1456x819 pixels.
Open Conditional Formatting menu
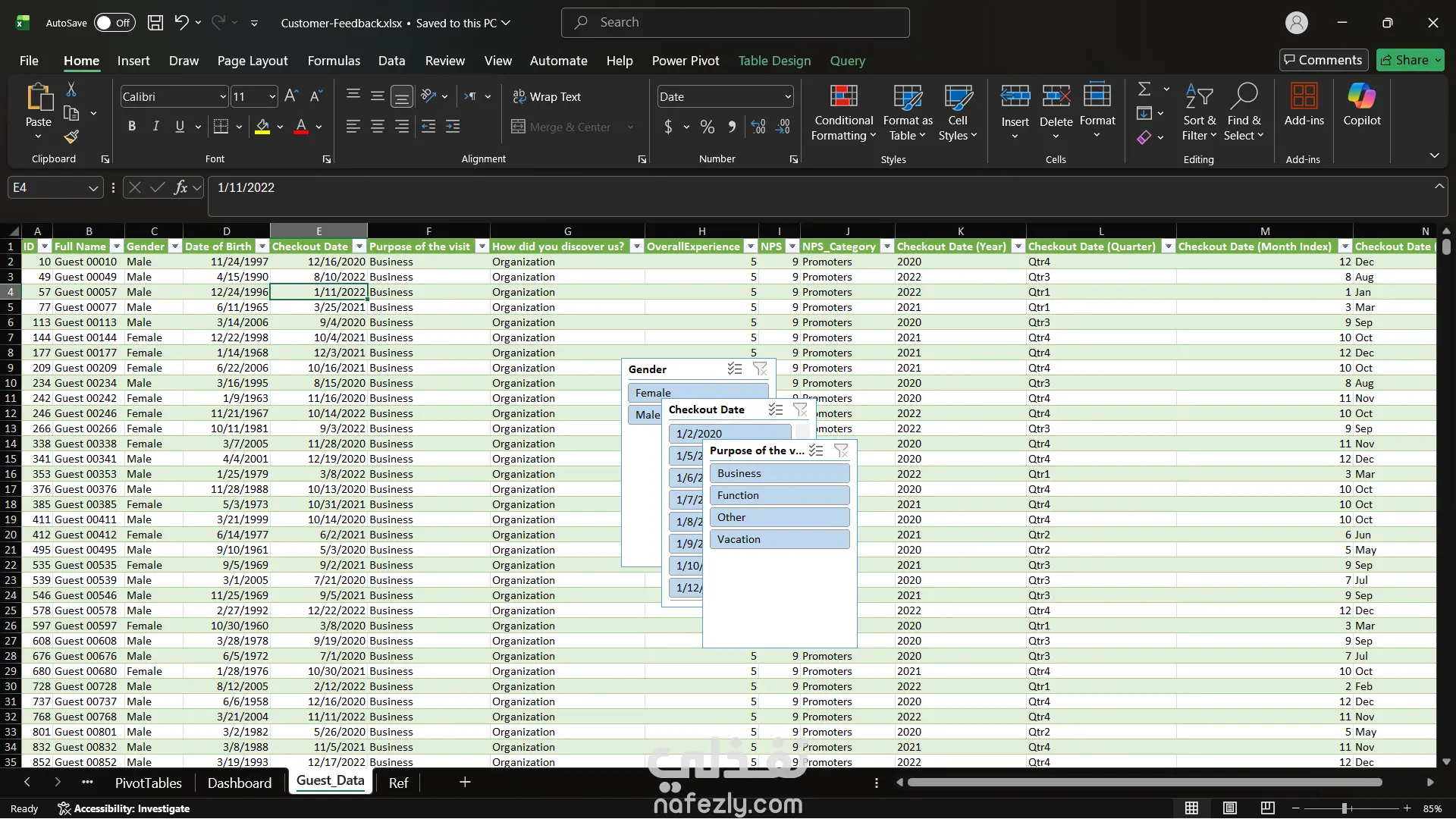(x=843, y=112)
